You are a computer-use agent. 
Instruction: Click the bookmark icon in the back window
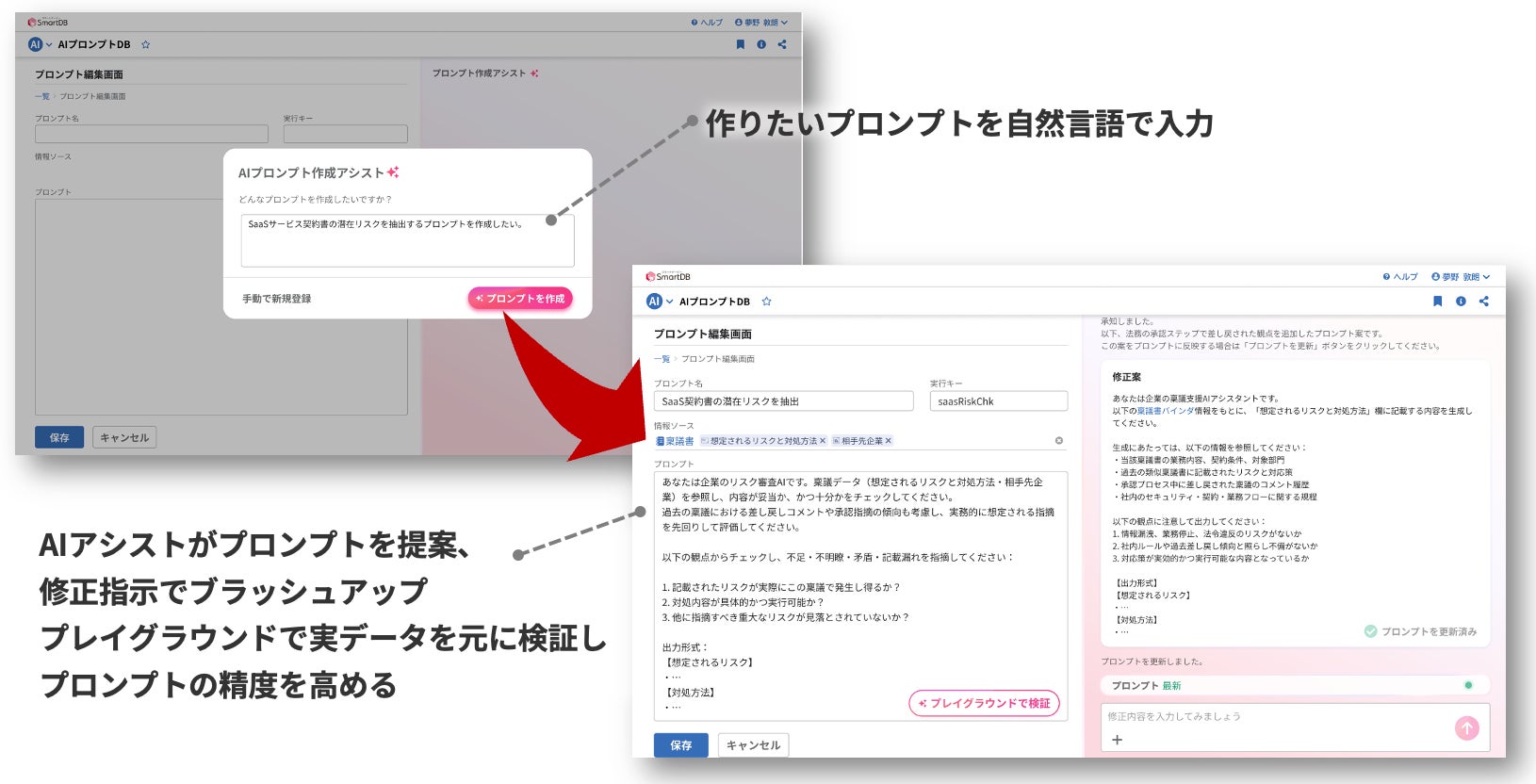pos(740,44)
